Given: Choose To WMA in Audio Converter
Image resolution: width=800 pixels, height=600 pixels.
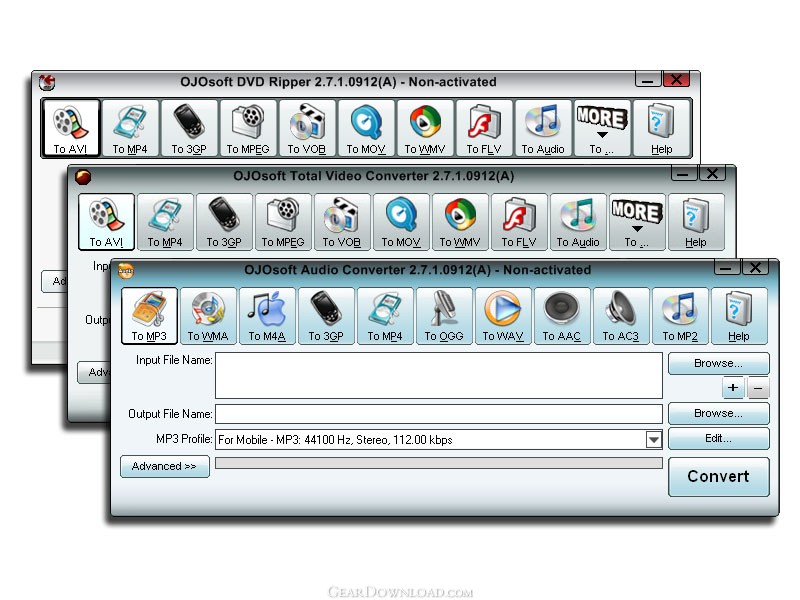Looking at the screenshot, I should click(x=208, y=316).
